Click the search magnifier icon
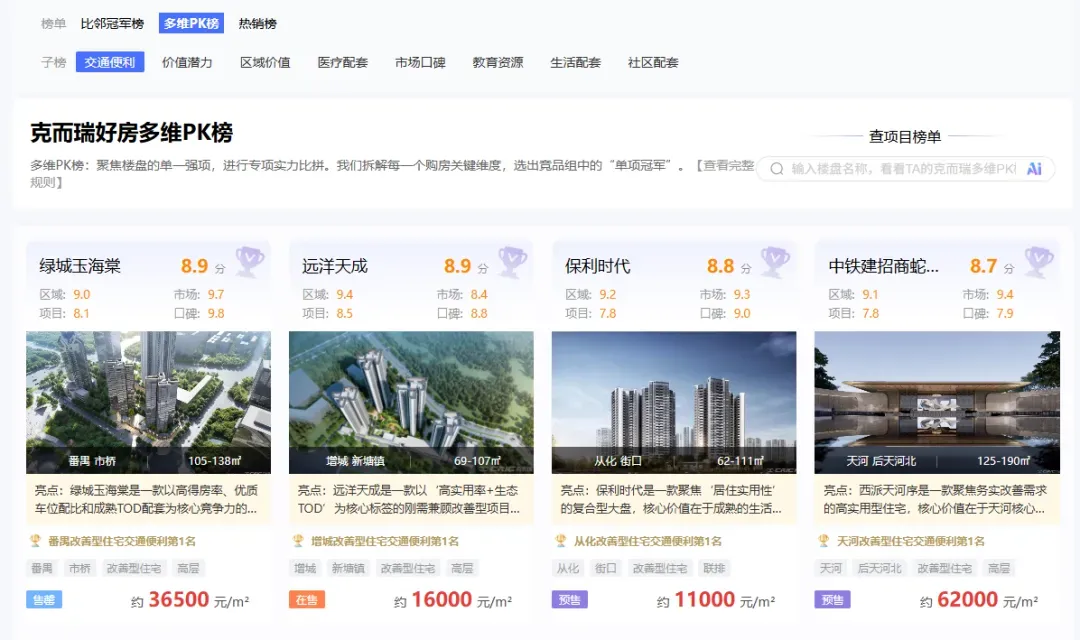 click(x=777, y=169)
